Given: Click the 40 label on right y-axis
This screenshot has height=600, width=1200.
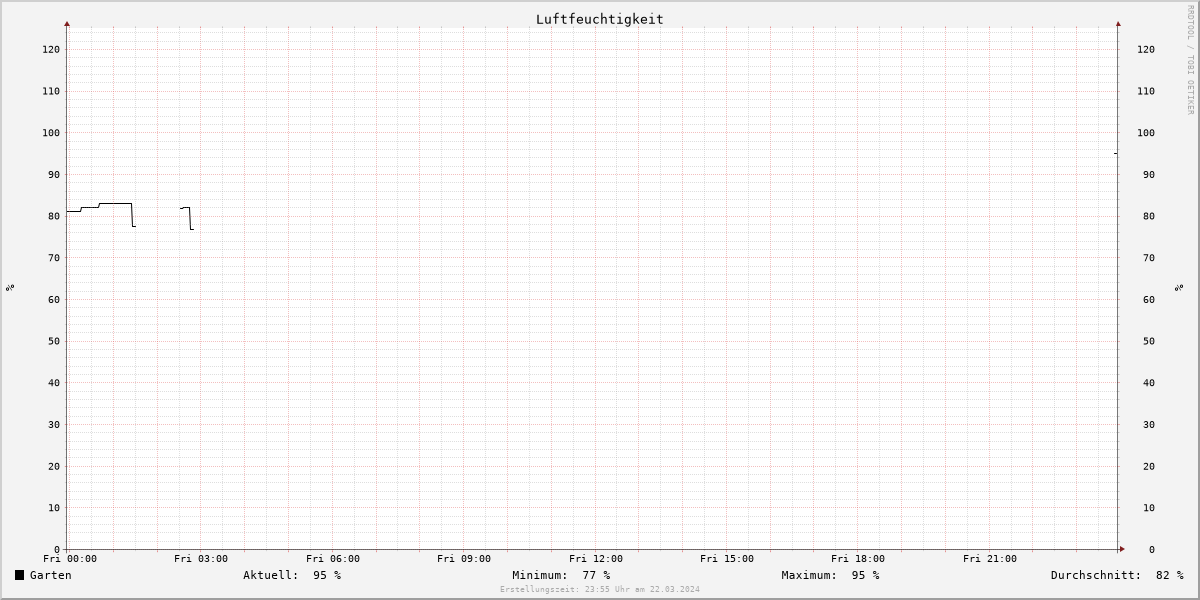Looking at the screenshot, I should (x=1149, y=383).
